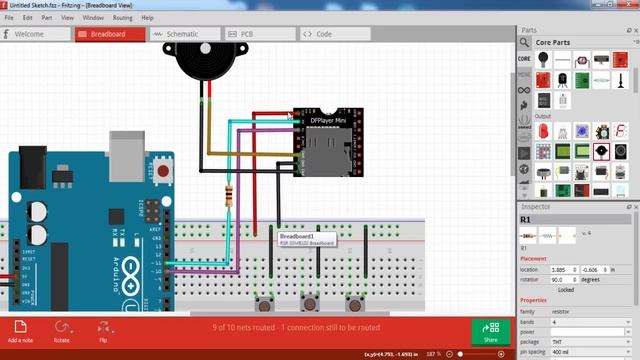Switch to the Welcome tab
Image resolution: width=640 pixels, height=360 pixels.
[36, 34]
